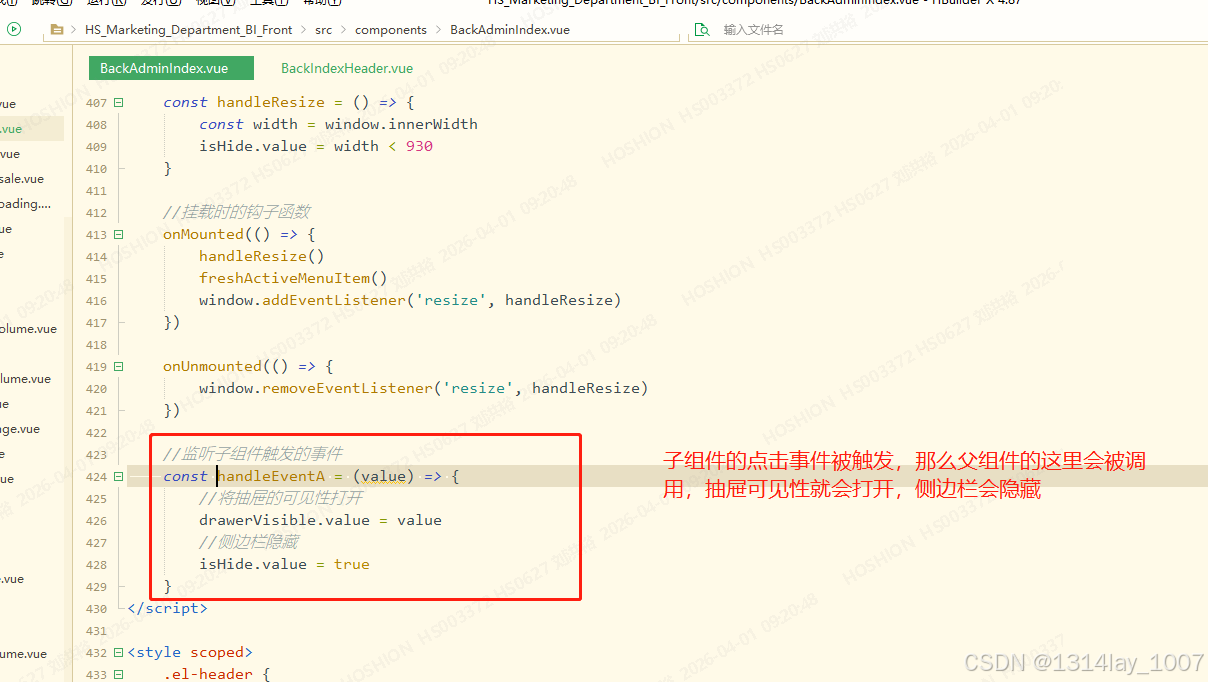Click line number 408 in the gutter
Viewport: 1208px width, 682px height.
point(96,125)
